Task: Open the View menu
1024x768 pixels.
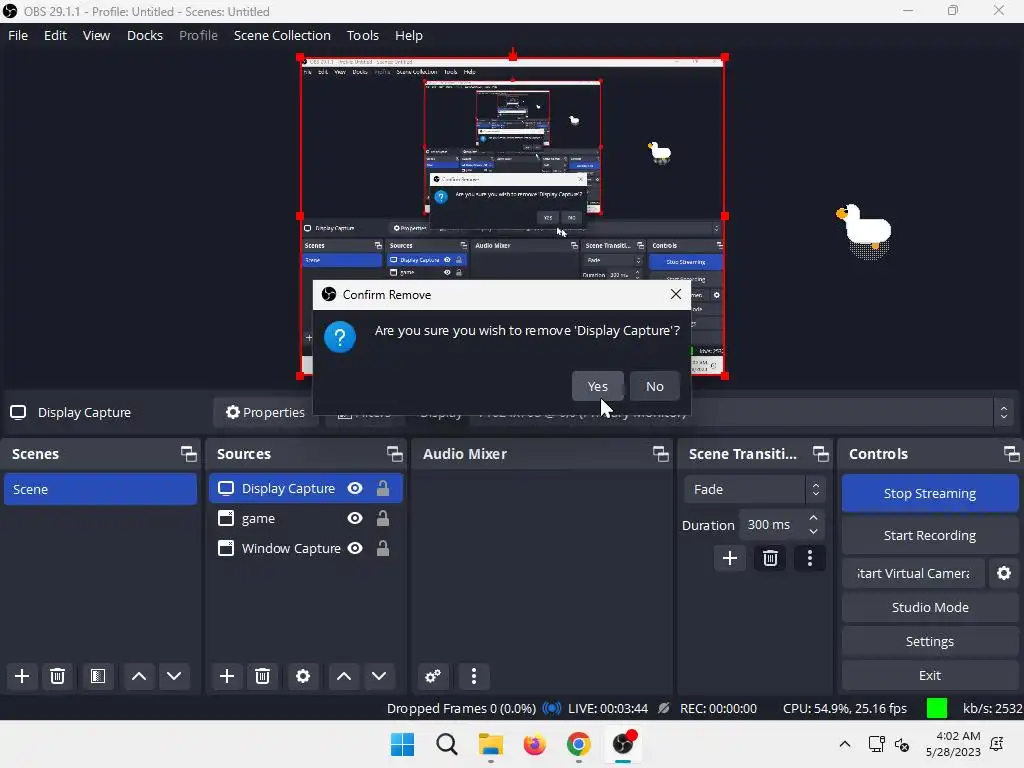Action: pos(96,35)
